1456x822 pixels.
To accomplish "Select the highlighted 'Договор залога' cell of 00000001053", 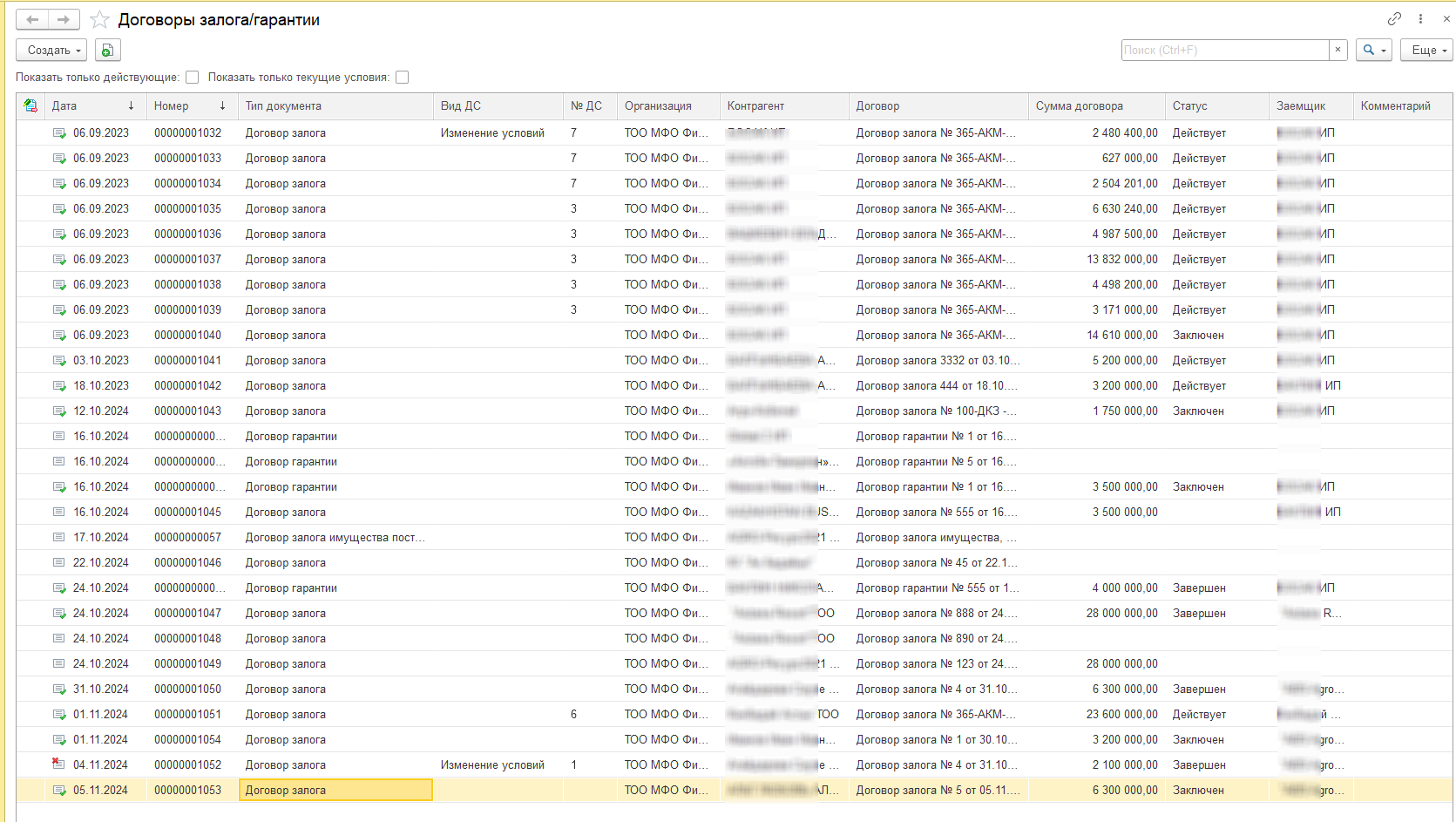I will pyautogui.click(x=335, y=790).
